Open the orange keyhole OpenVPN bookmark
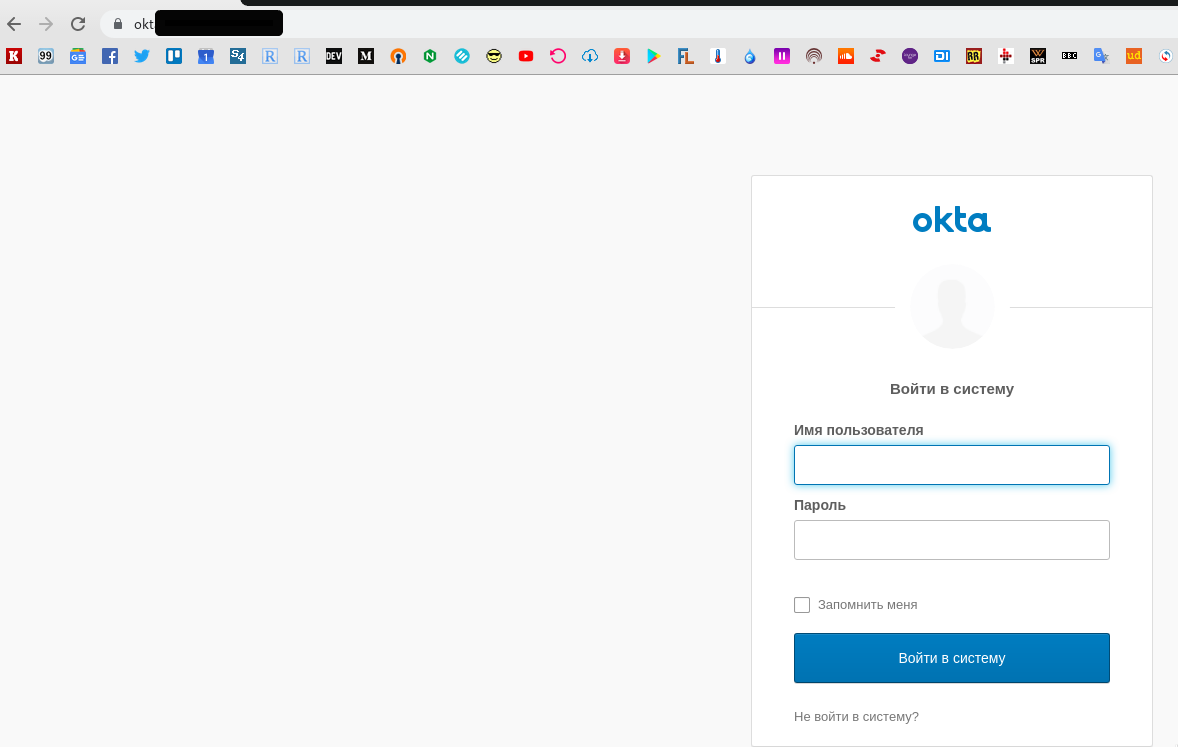The image size is (1178, 747). pos(398,56)
